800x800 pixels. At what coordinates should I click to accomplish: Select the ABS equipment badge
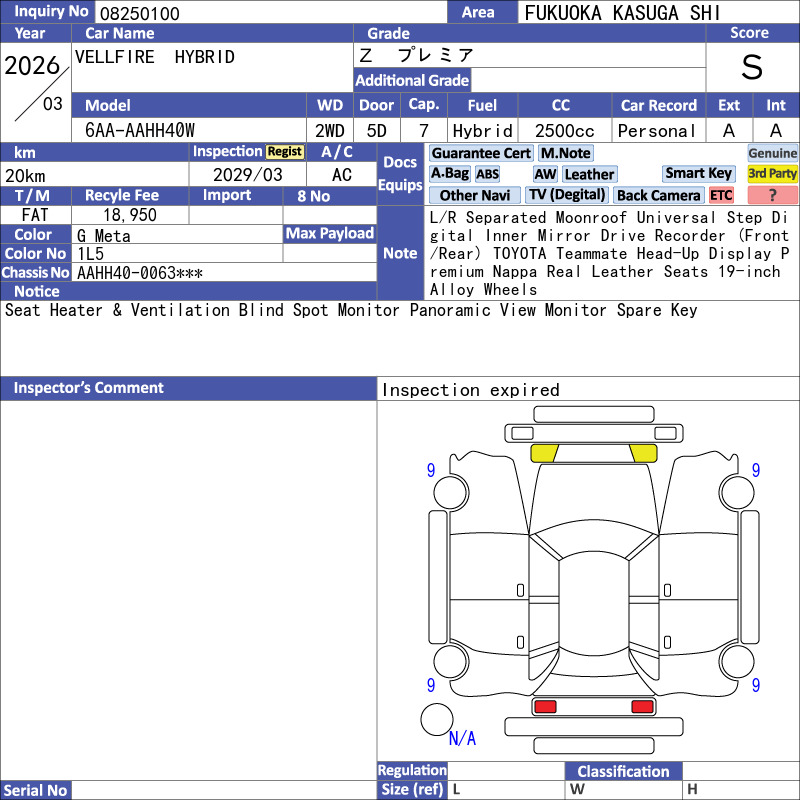(487, 174)
